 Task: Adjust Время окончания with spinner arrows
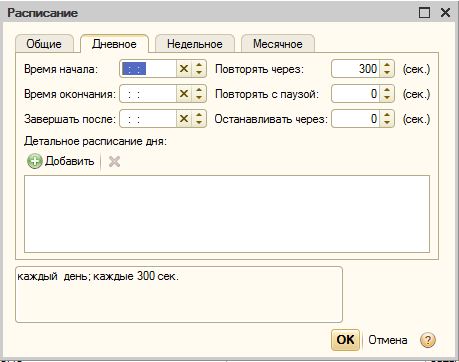coord(199,94)
